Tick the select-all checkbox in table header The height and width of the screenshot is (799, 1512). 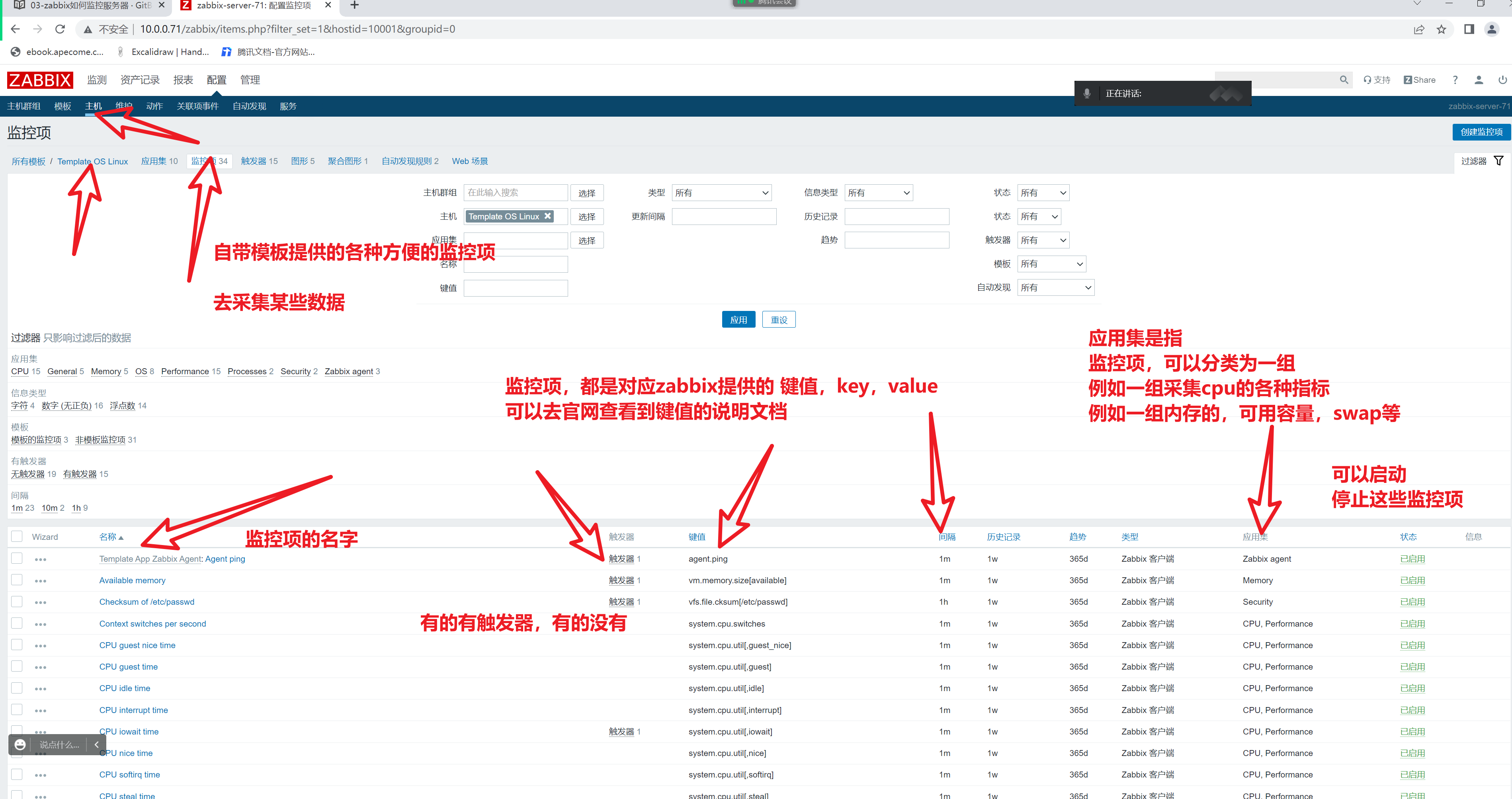[x=17, y=537]
